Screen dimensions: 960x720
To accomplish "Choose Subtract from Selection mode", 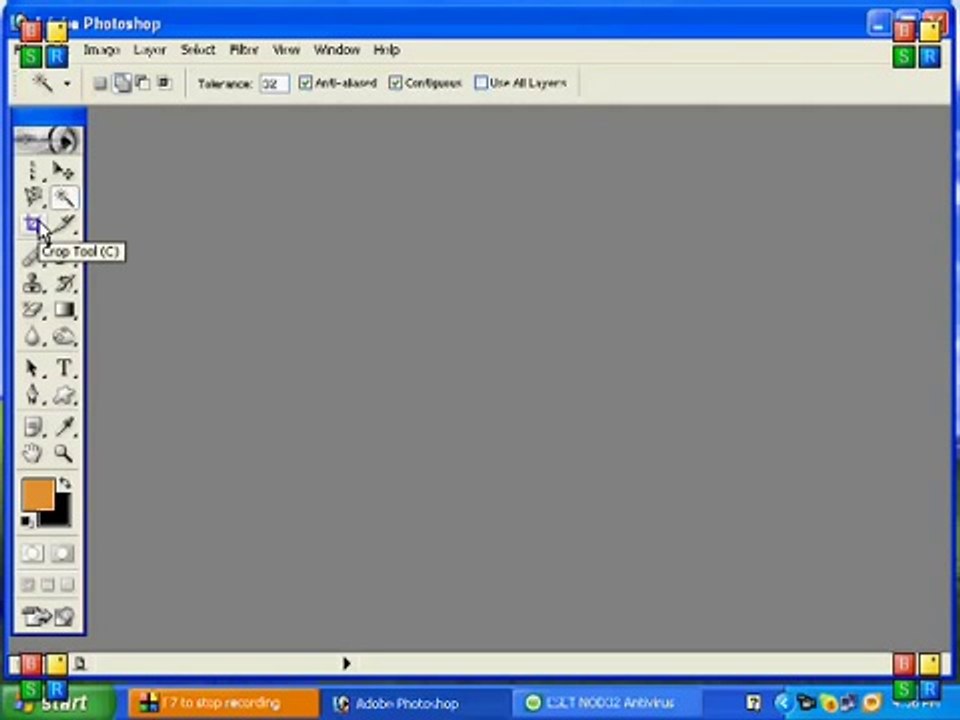I will point(143,83).
